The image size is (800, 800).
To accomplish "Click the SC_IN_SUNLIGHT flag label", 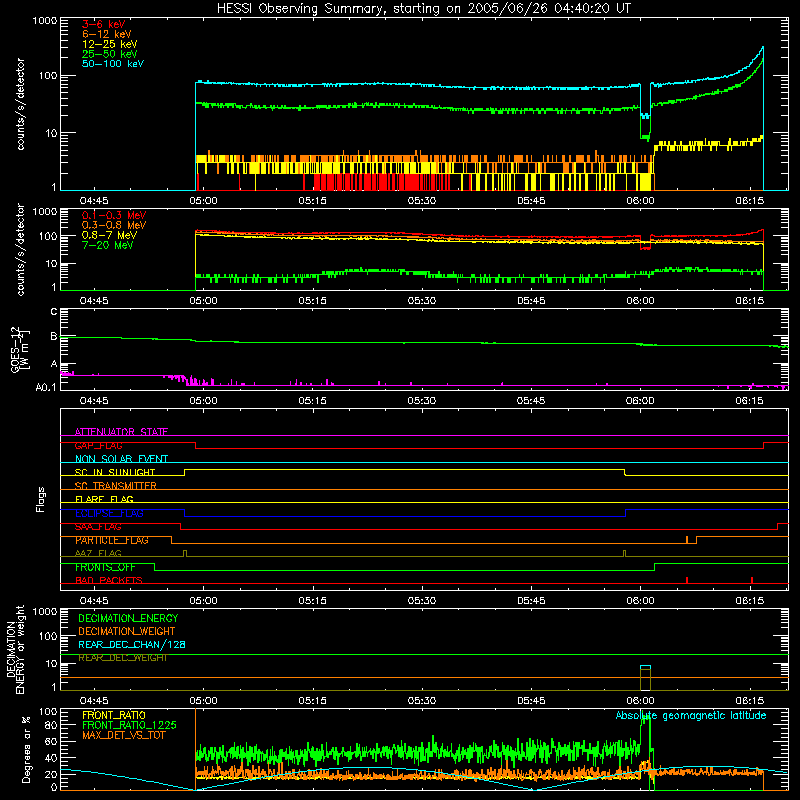I will (115, 472).
